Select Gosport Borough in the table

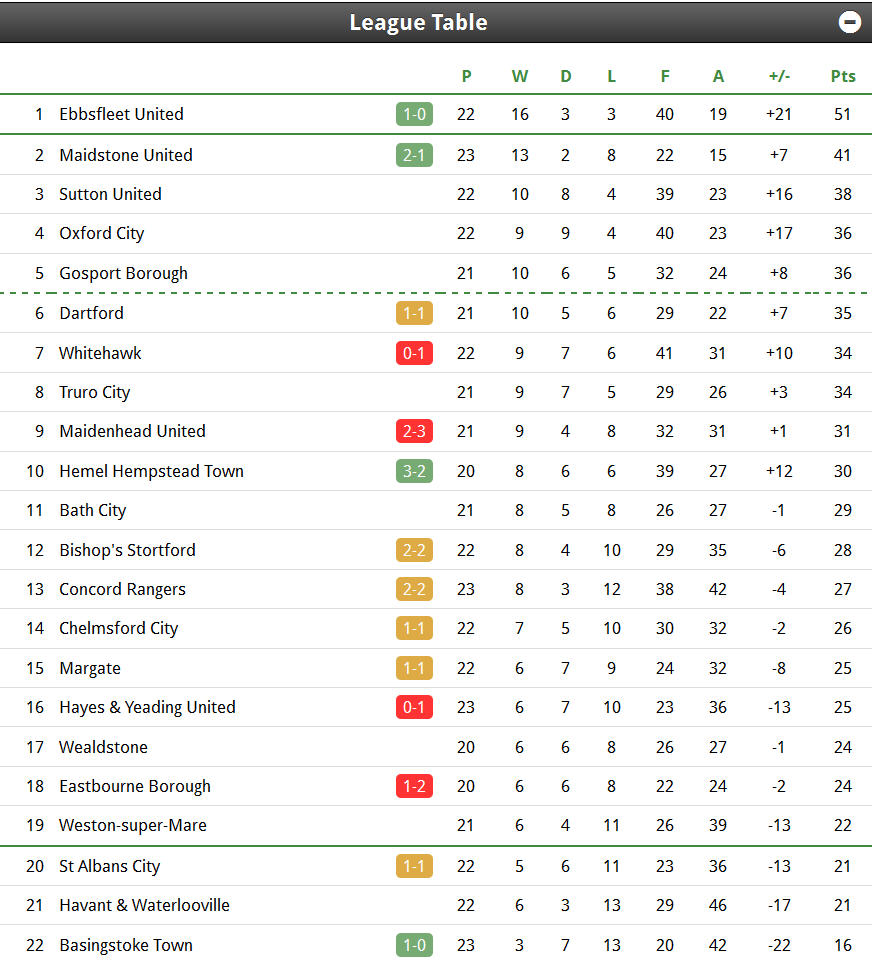(124, 273)
